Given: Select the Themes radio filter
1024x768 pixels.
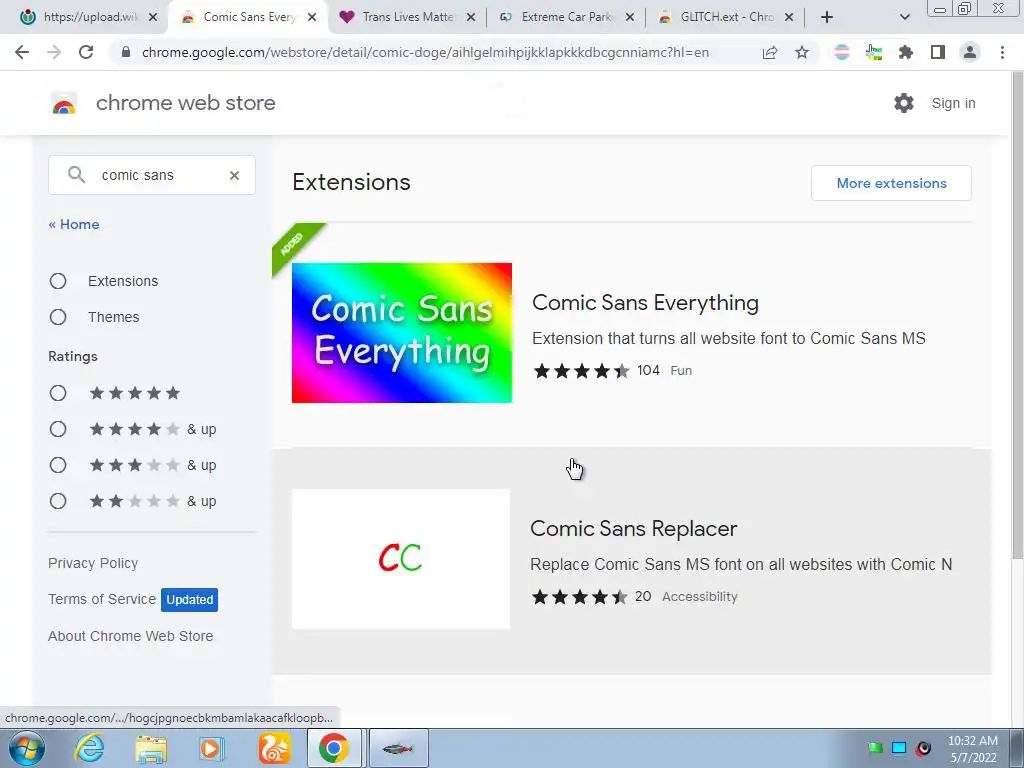Looking at the screenshot, I should [58, 317].
